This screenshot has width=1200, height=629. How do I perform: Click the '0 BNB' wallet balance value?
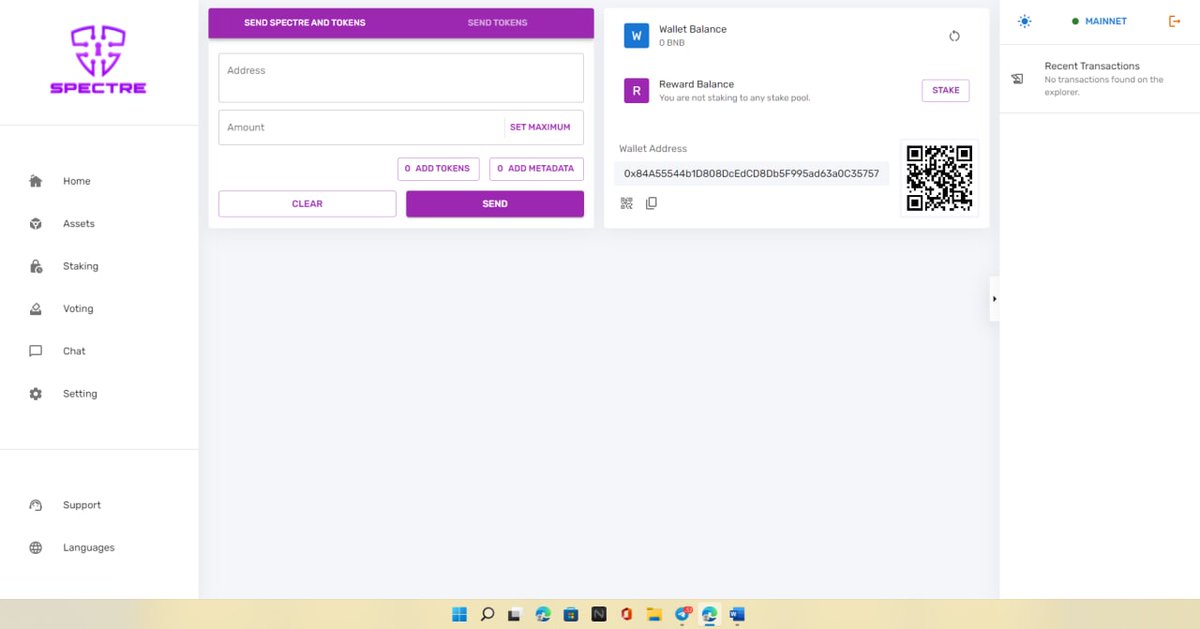click(672, 43)
